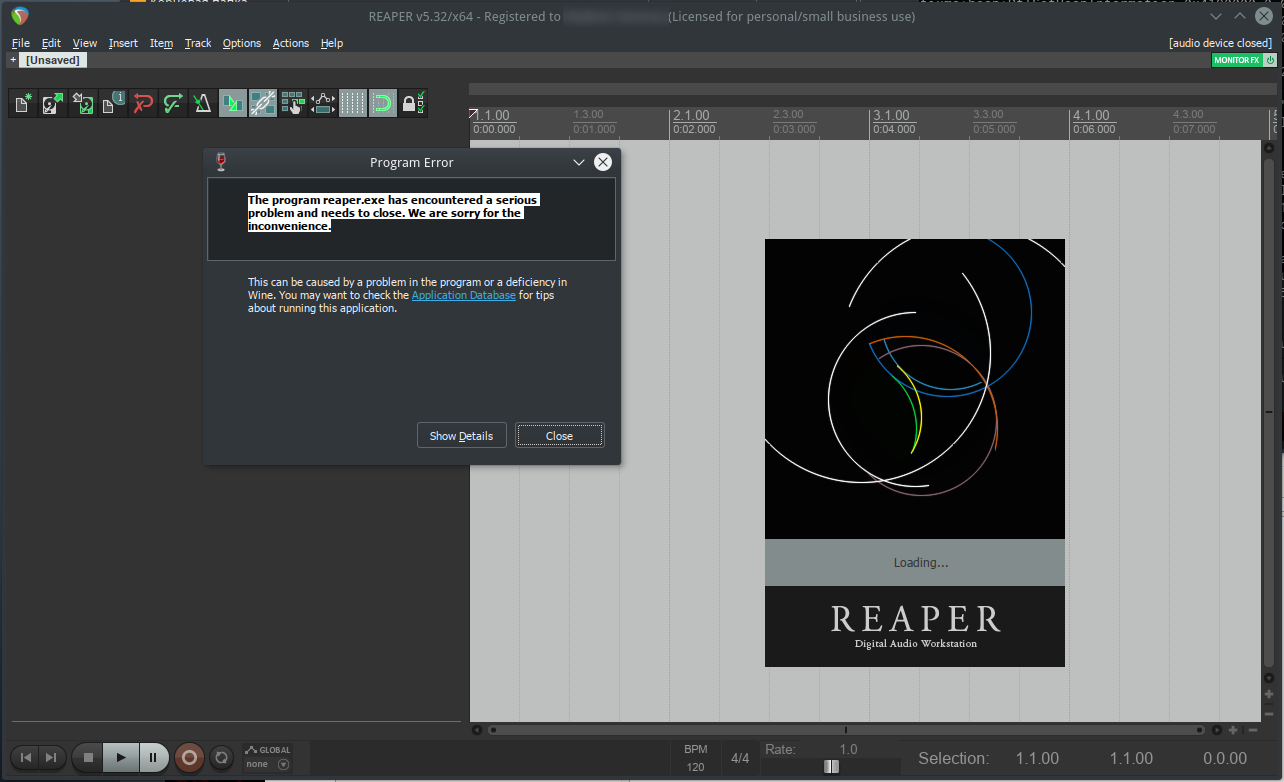1284x782 pixels.
Task: Toggle the metronome icon
Action: (202, 103)
